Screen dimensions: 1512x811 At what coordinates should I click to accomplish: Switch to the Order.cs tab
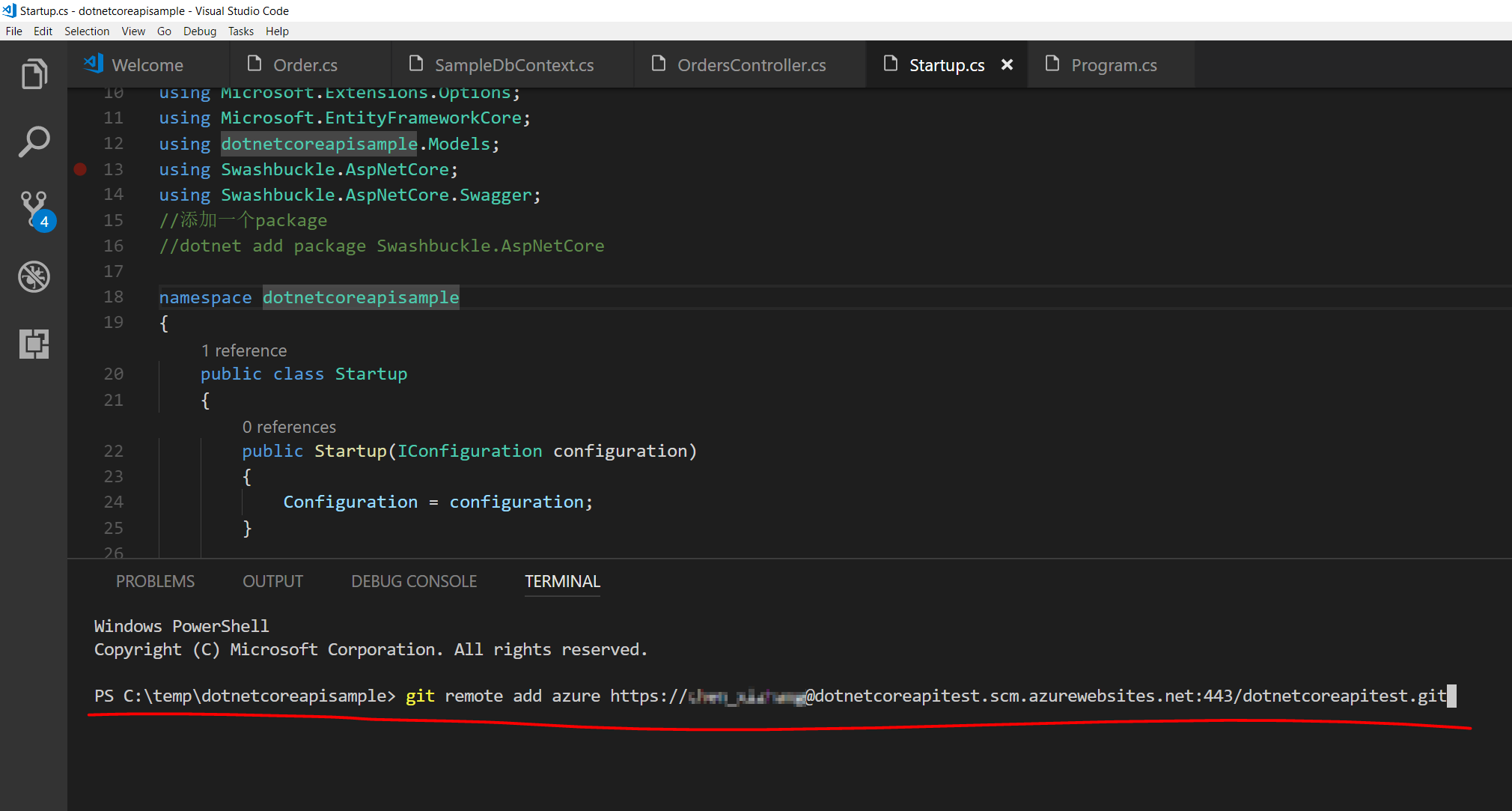click(305, 65)
